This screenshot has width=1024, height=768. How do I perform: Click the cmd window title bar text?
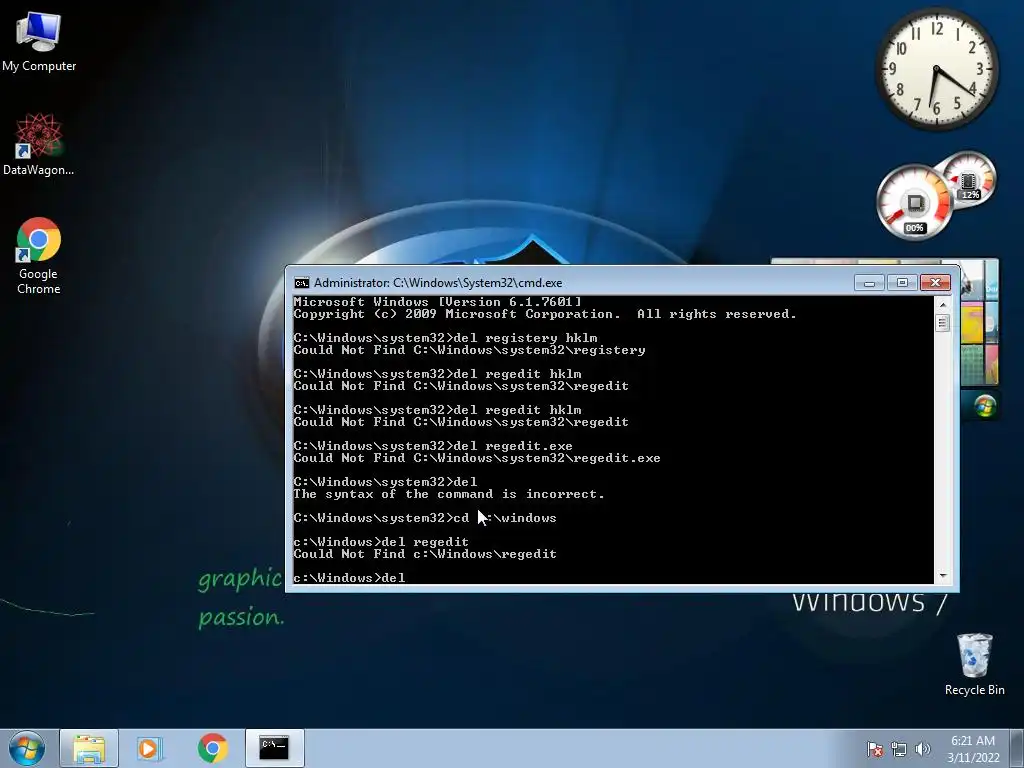point(438,283)
